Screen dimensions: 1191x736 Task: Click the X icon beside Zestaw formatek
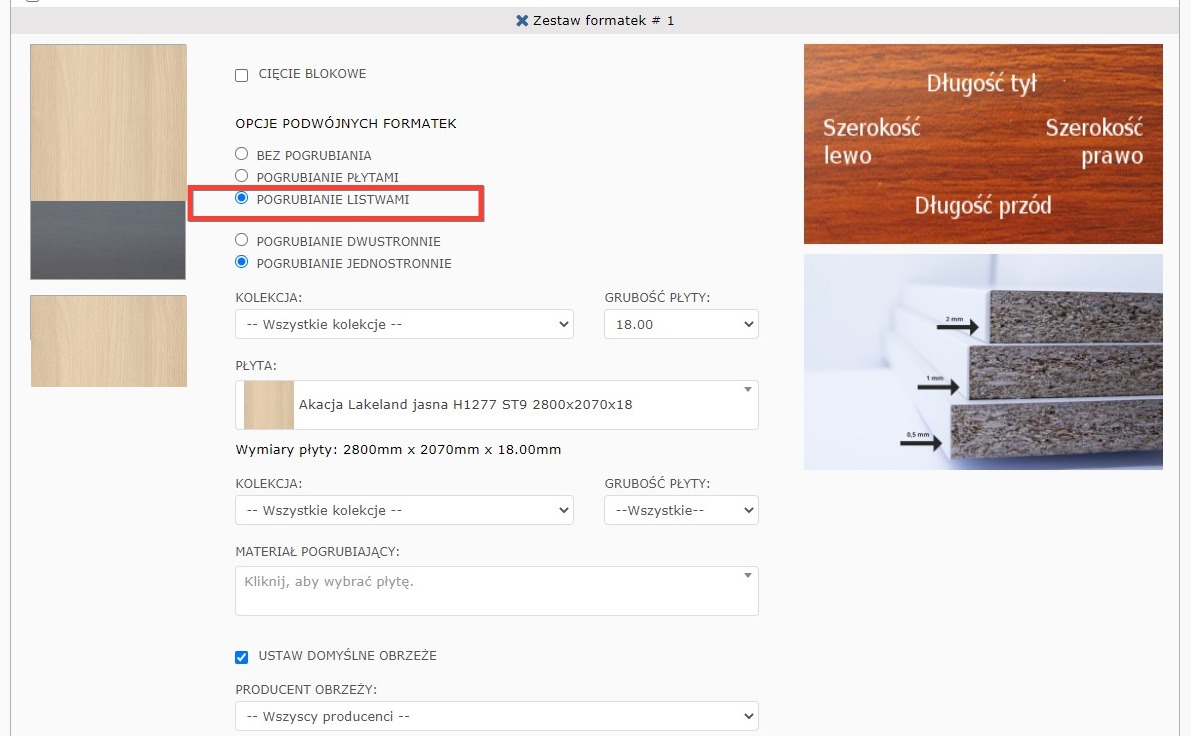[521, 20]
